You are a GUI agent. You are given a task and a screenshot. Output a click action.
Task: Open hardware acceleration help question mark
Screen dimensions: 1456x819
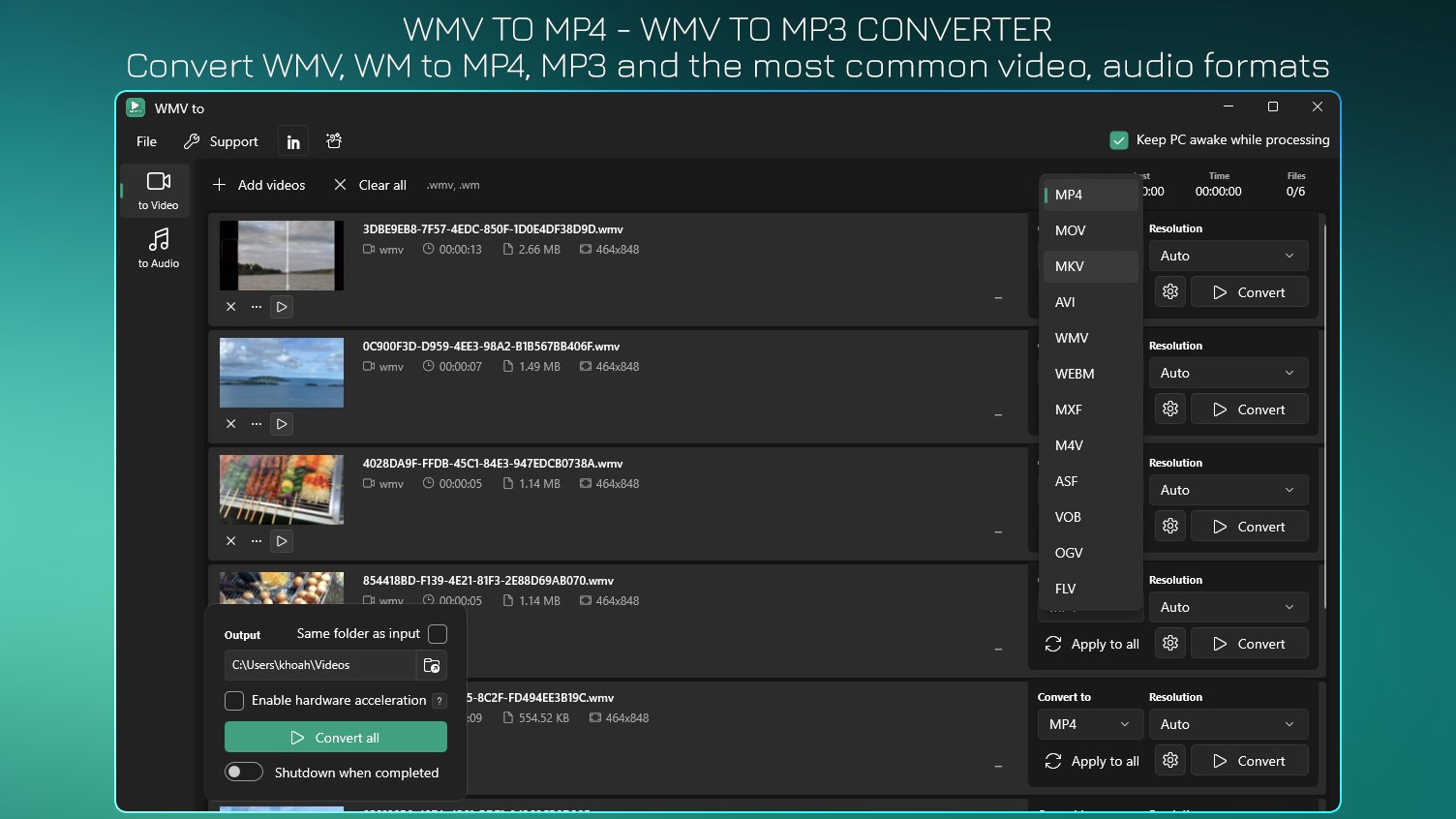coord(440,701)
